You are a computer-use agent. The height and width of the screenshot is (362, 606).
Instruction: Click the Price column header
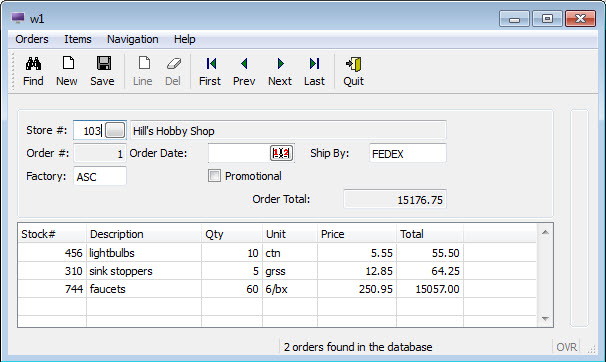[x=357, y=234]
